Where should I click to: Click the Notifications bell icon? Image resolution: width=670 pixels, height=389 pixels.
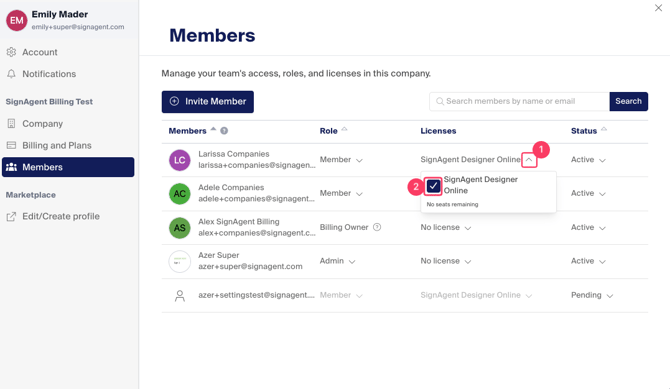point(12,74)
